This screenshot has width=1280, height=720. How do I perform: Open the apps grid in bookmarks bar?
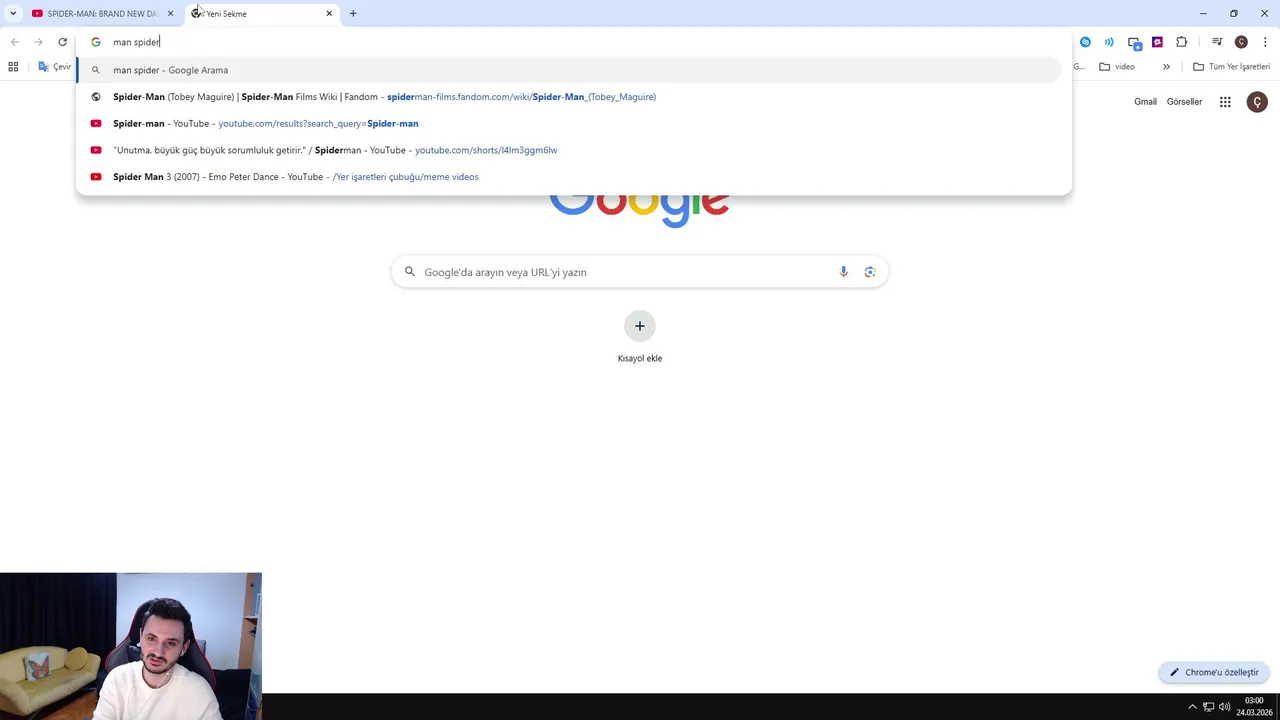(x=13, y=67)
